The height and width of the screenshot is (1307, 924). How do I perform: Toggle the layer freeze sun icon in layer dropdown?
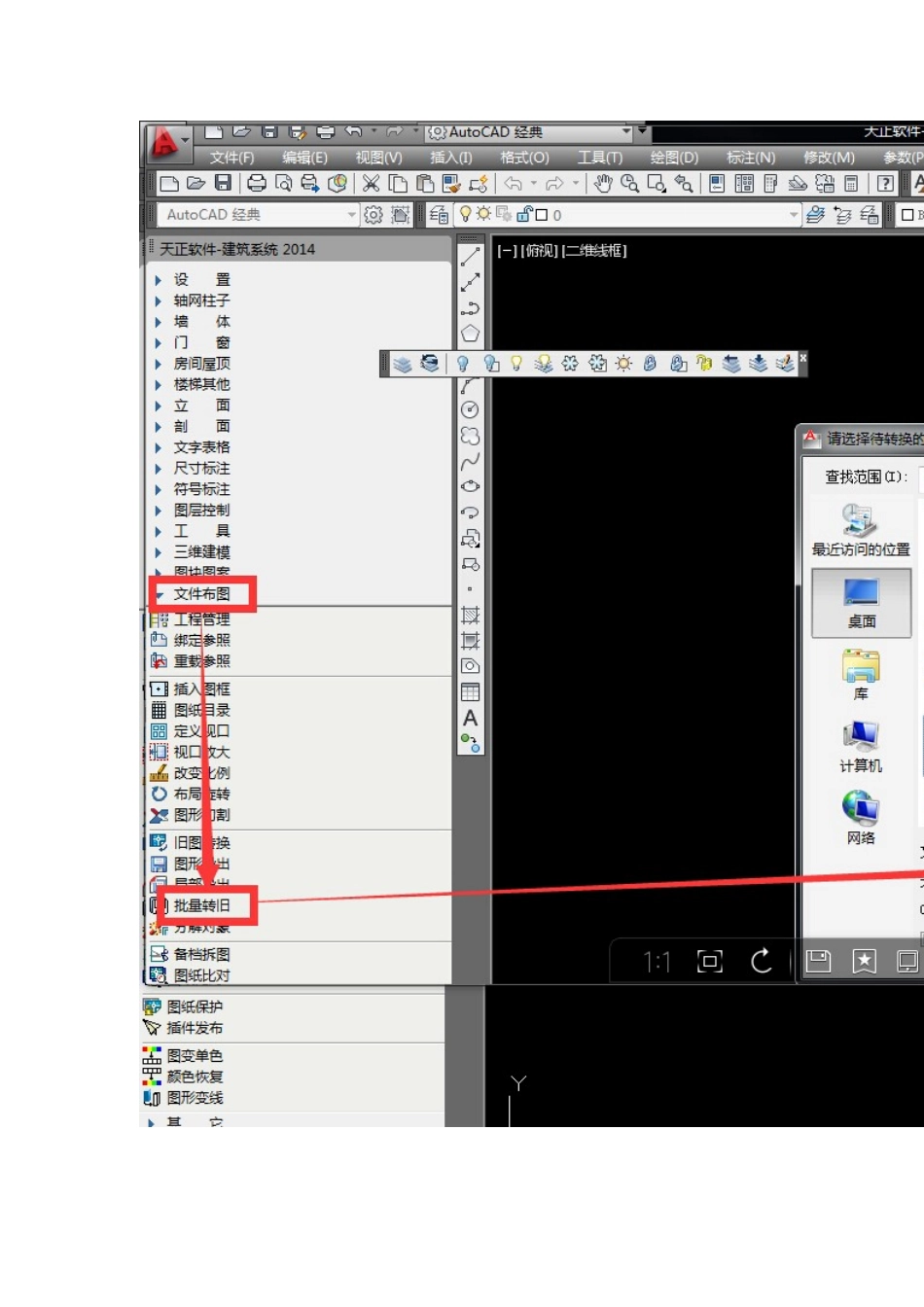tap(483, 215)
